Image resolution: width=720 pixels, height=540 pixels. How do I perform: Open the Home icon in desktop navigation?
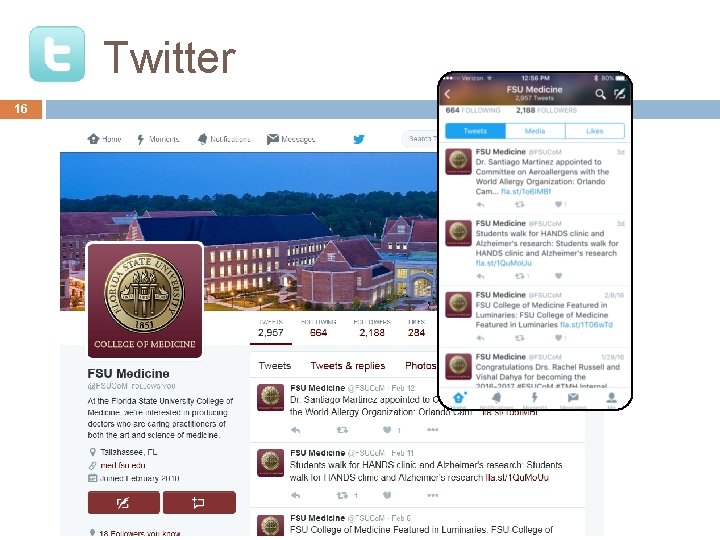point(93,139)
